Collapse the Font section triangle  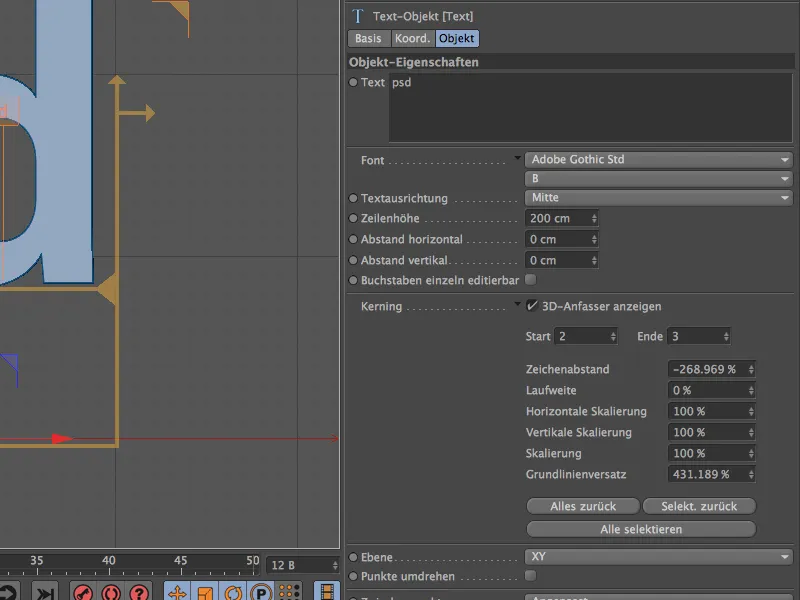click(517, 158)
